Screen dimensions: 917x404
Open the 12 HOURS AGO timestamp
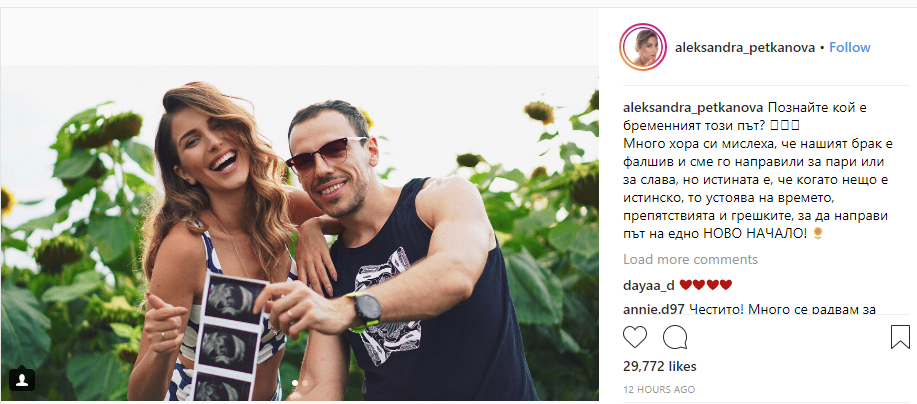659,389
